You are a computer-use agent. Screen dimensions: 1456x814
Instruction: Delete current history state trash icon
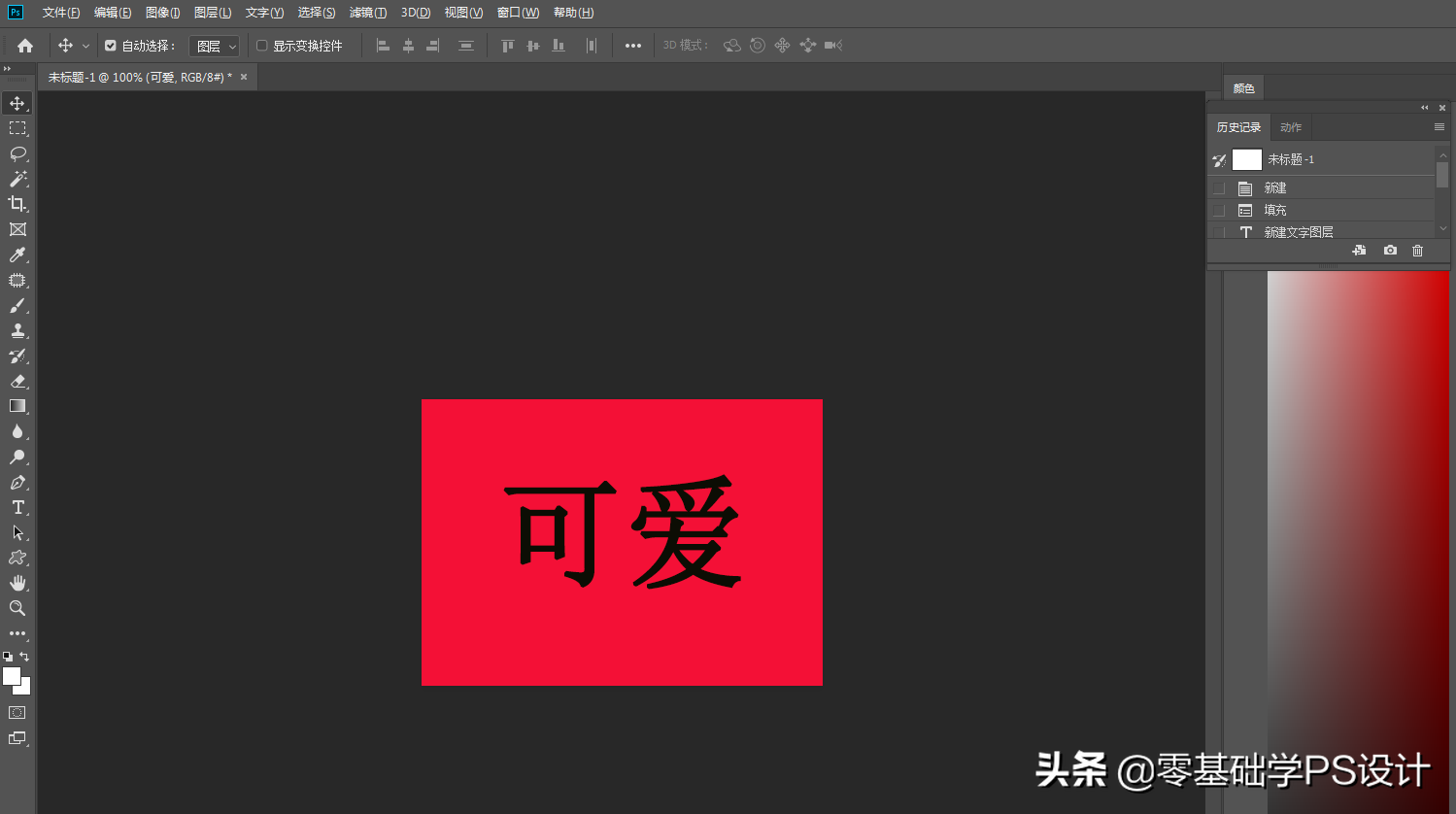point(1417,251)
